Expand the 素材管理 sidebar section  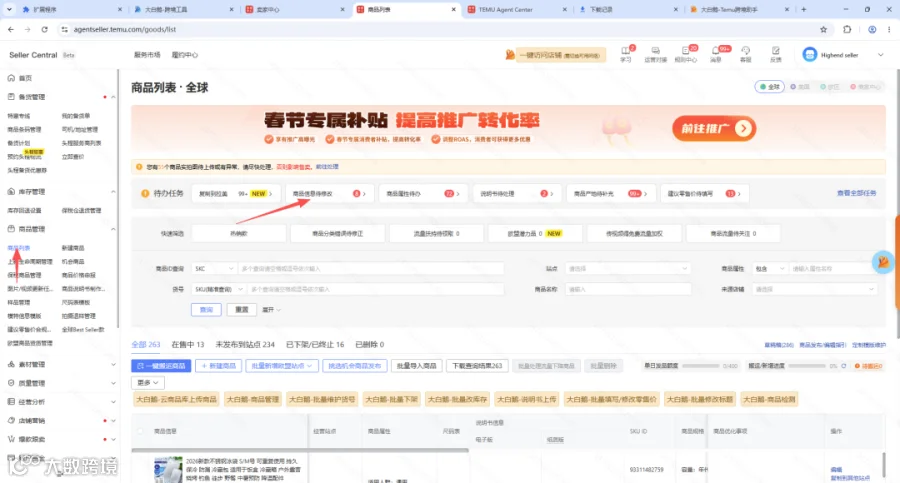113,365
